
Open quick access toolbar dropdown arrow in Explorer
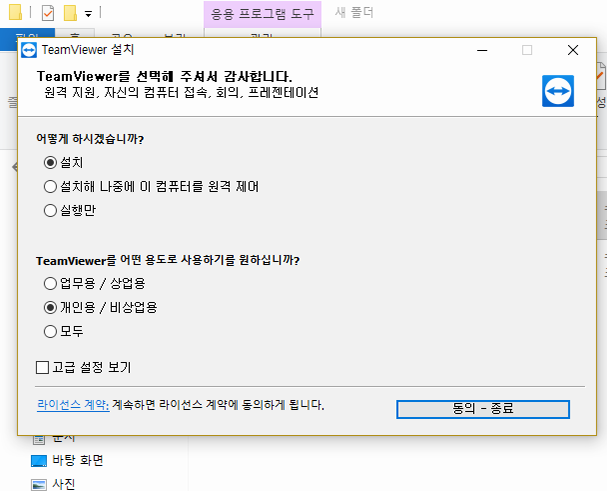[88, 14]
